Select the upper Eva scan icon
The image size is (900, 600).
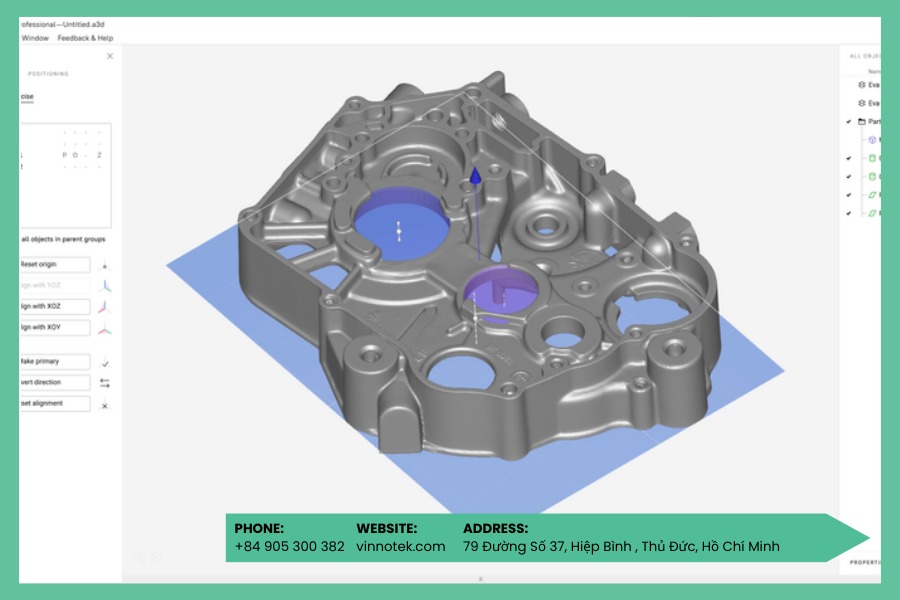(x=862, y=85)
